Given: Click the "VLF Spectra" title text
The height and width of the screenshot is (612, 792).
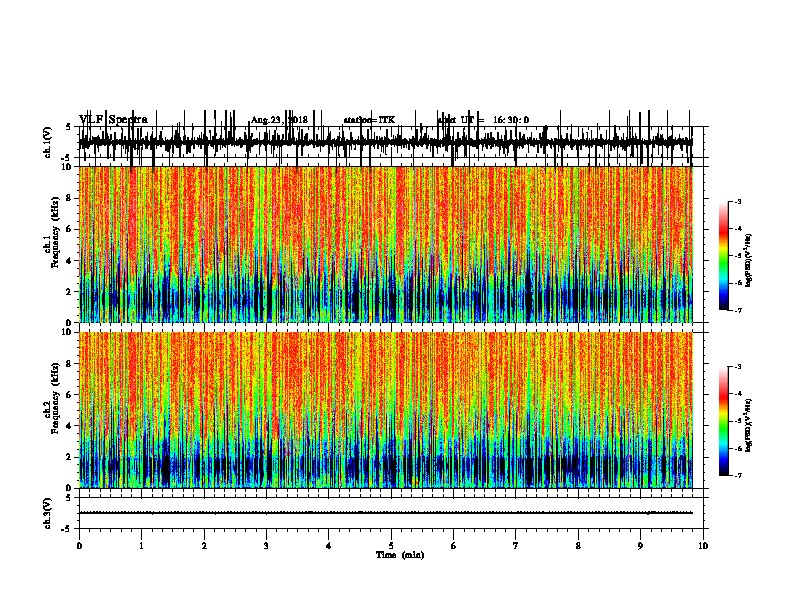Looking at the screenshot, I should coord(113,120).
